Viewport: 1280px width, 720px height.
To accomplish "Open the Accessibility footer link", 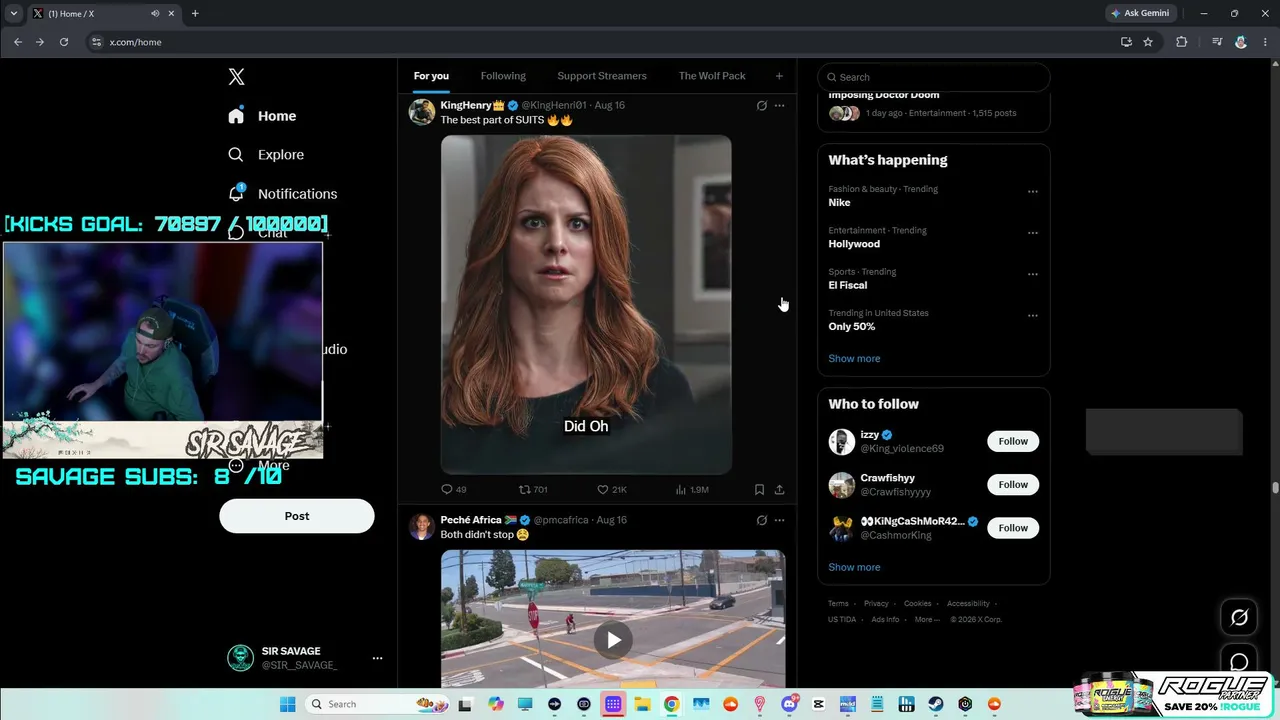I will 968,603.
